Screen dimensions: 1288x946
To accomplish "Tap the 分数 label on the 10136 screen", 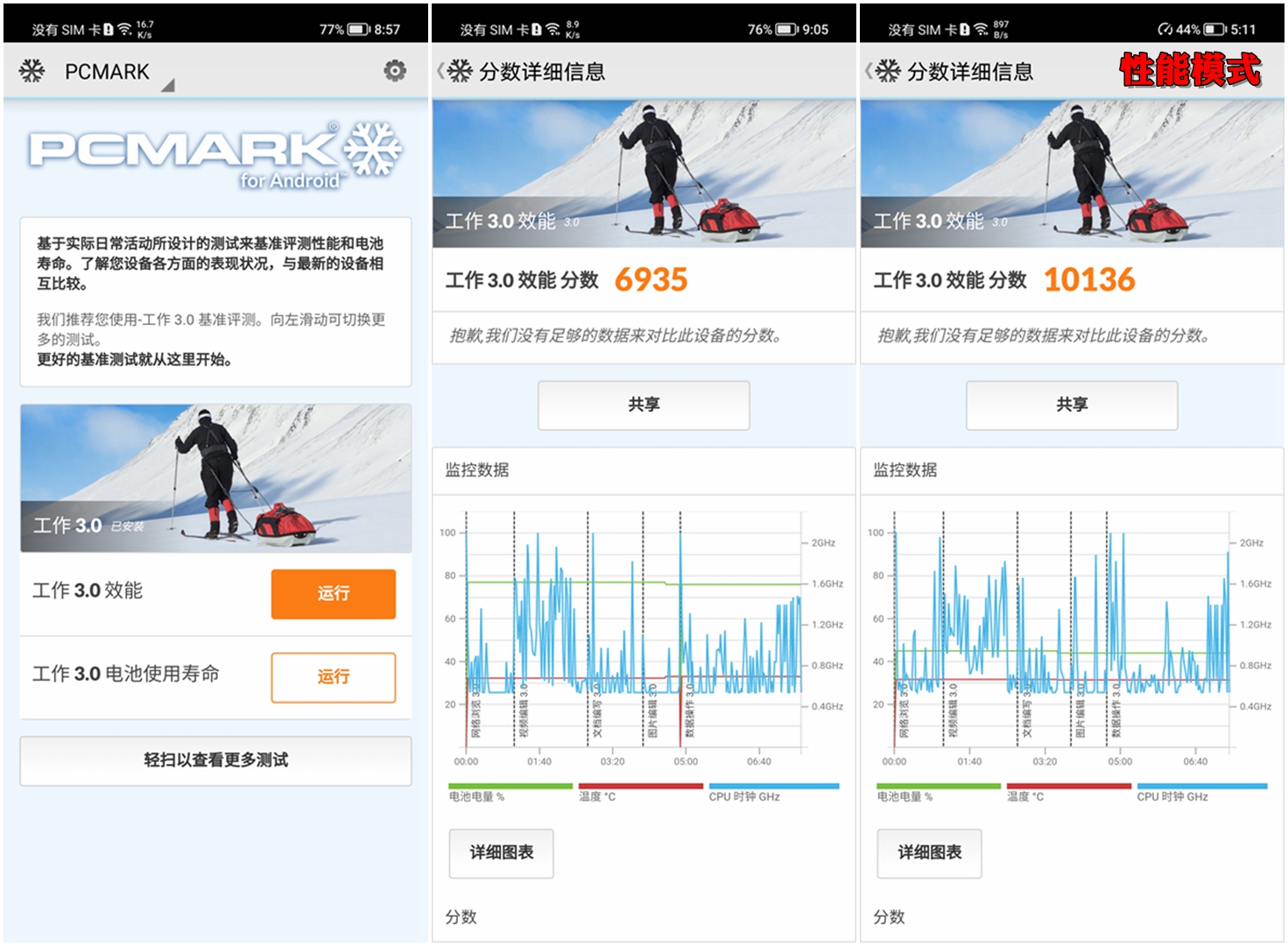I will [x=890, y=917].
